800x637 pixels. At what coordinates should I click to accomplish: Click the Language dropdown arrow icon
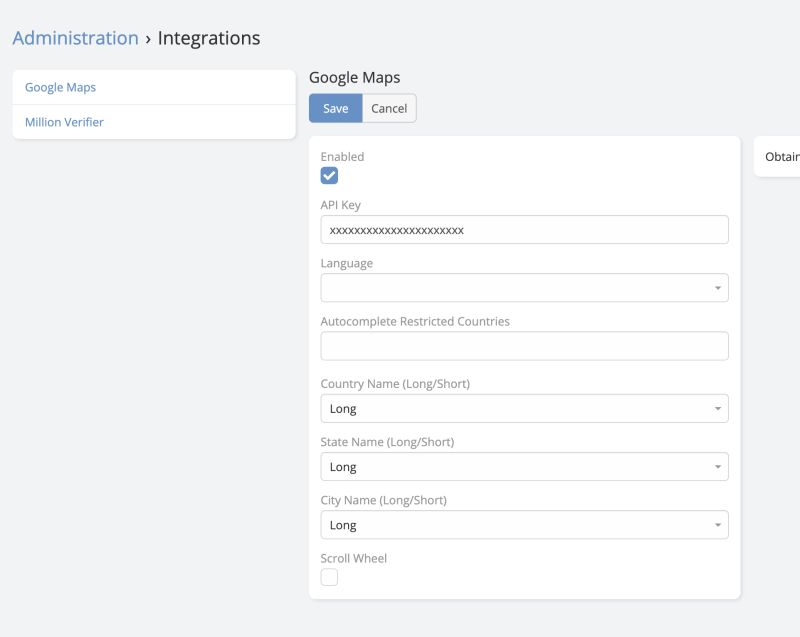[717, 288]
